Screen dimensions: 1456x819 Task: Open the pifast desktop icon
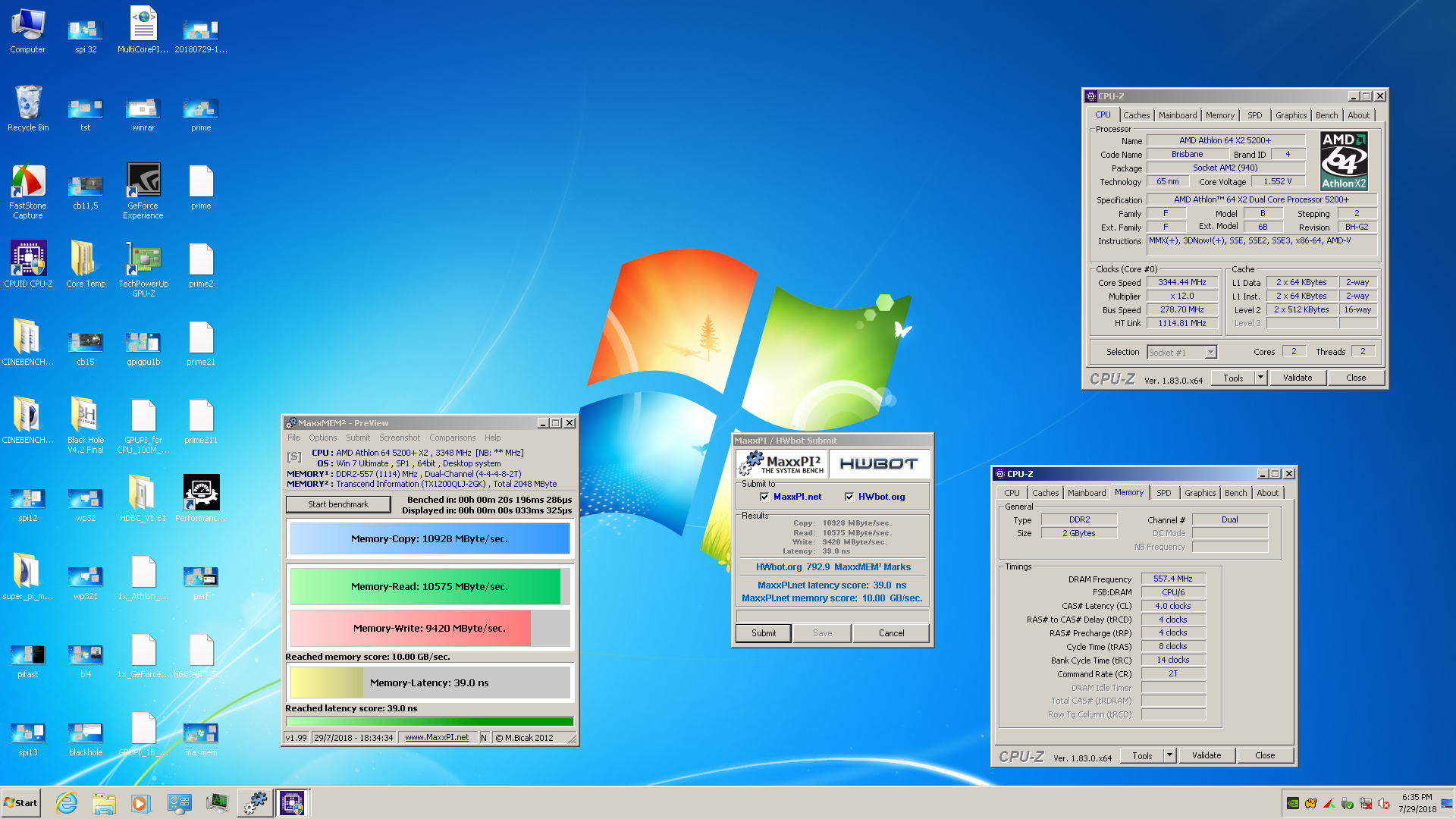28,660
